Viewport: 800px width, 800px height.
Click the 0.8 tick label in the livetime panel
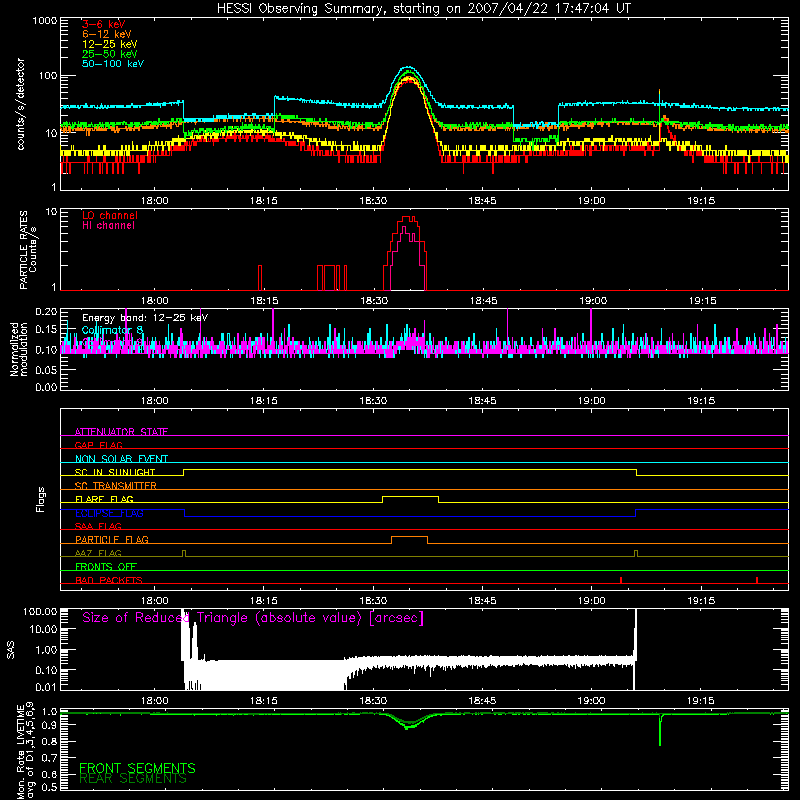49,741
